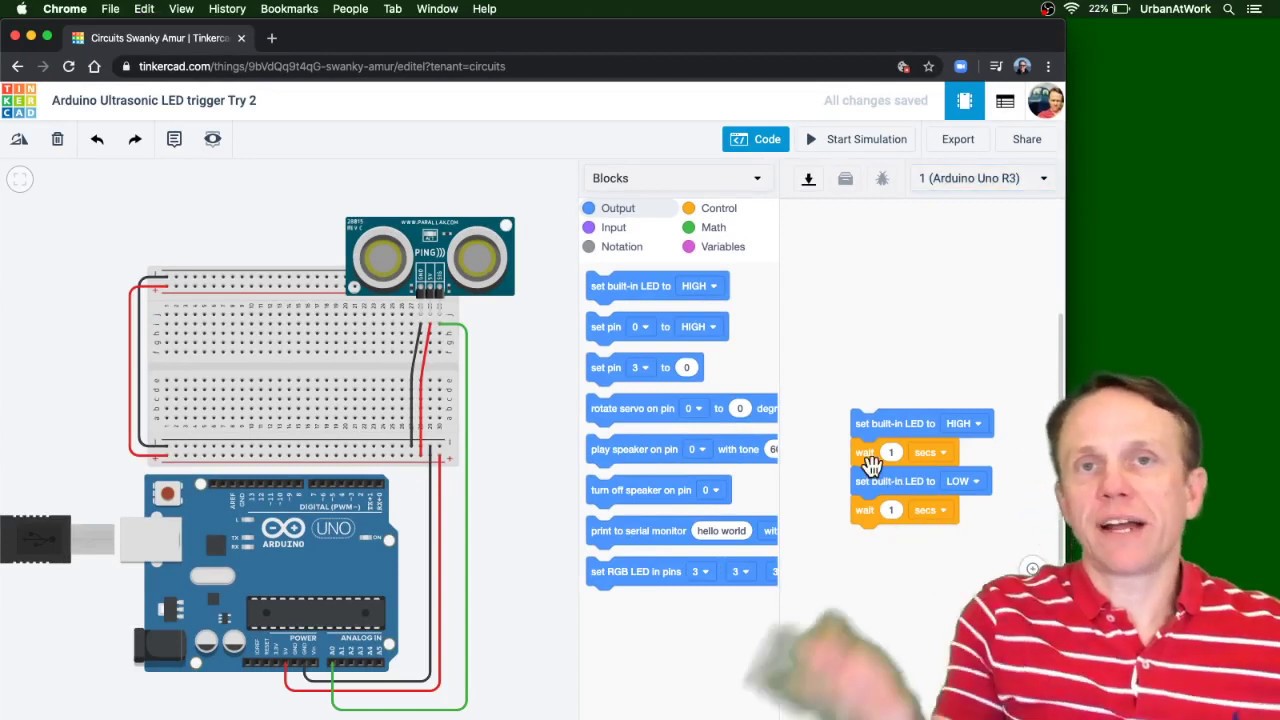Open speaker pin dropdown
The image size is (1280, 720).
tap(697, 449)
